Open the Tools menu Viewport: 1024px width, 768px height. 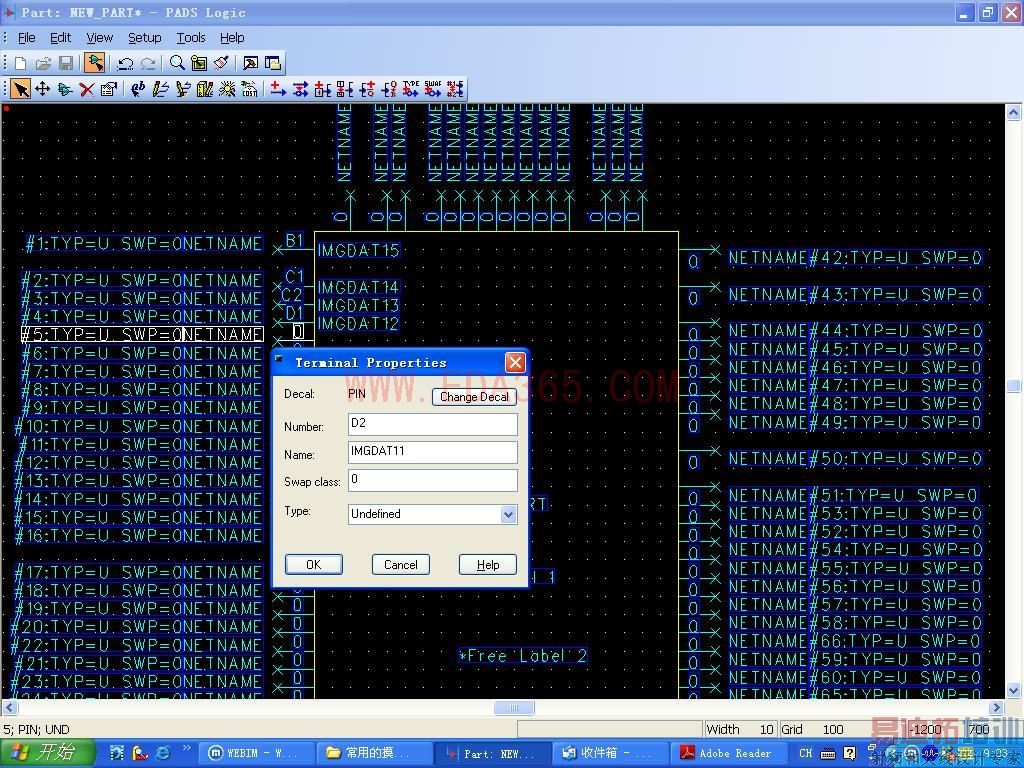coord(191,38)
